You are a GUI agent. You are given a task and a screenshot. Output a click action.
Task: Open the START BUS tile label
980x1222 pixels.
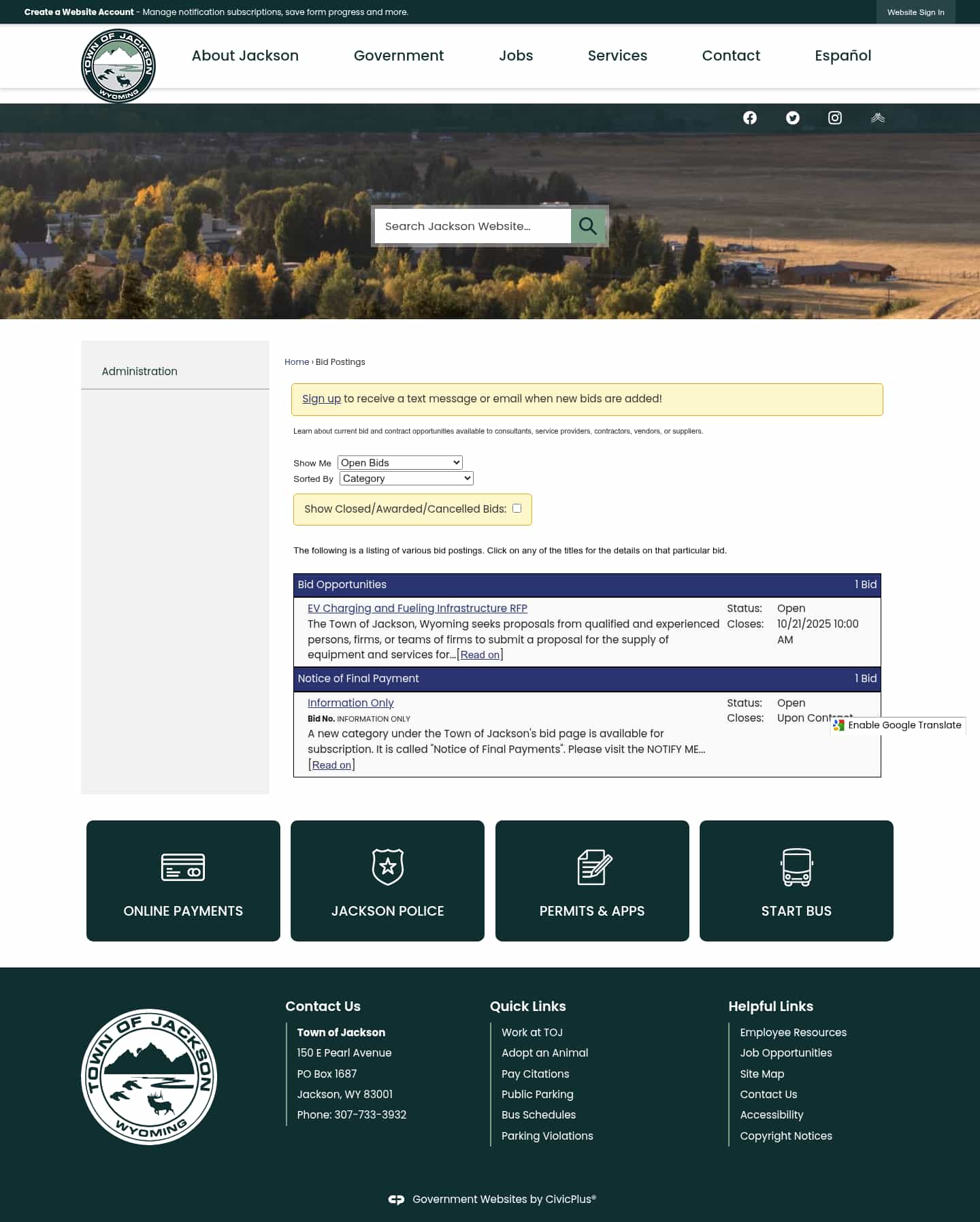click(x=796, y=911)
